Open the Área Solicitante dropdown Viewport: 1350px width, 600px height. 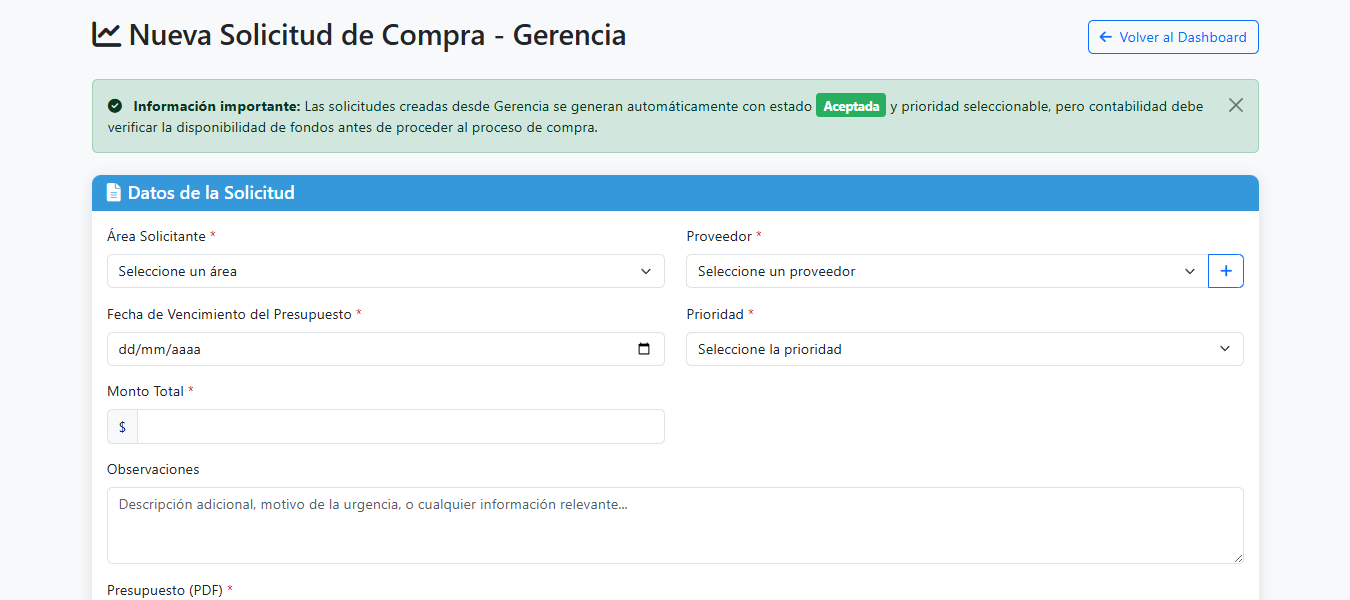point(385,270)
